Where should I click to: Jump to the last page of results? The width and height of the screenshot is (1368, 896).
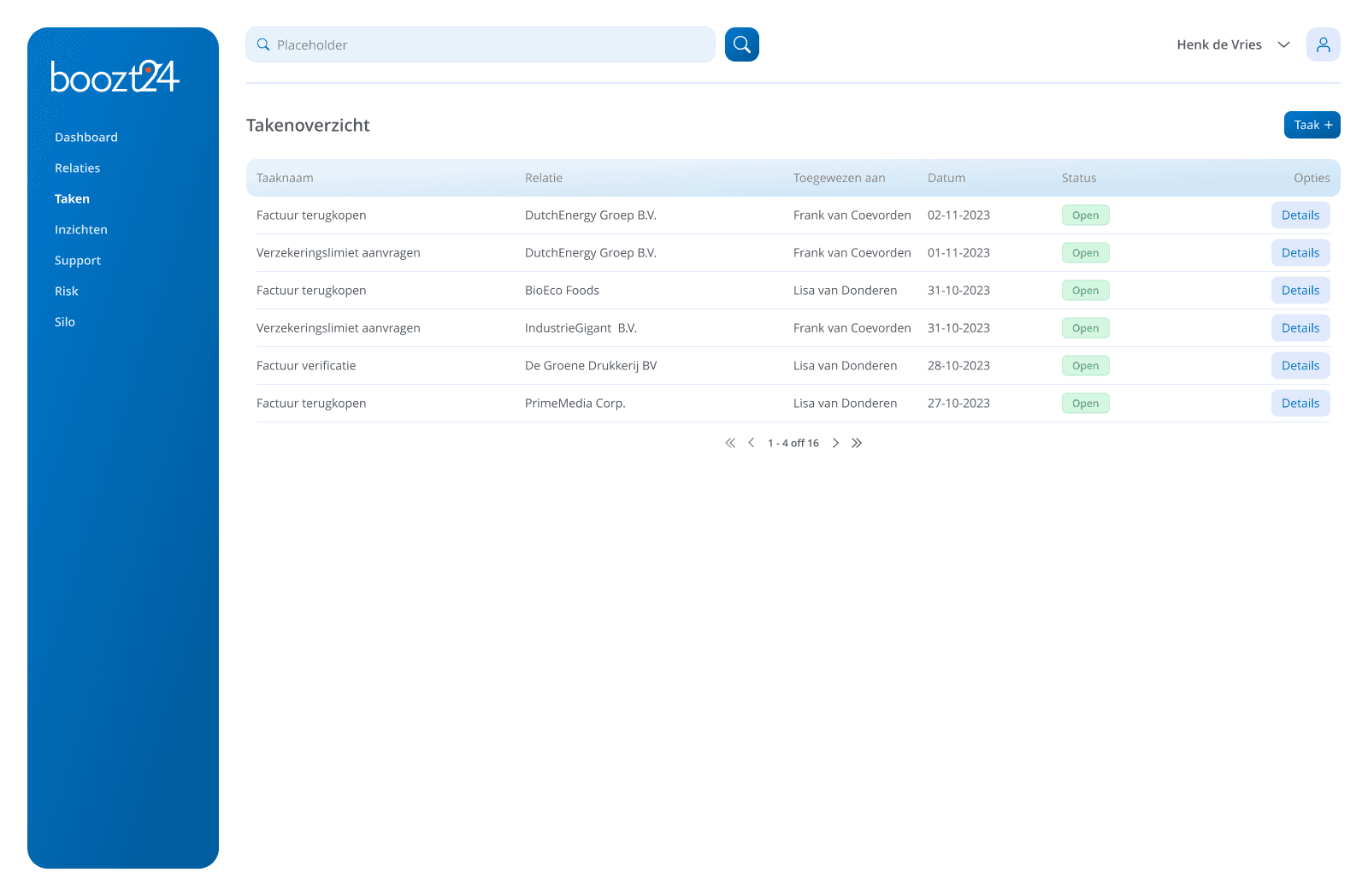[857, 443]
